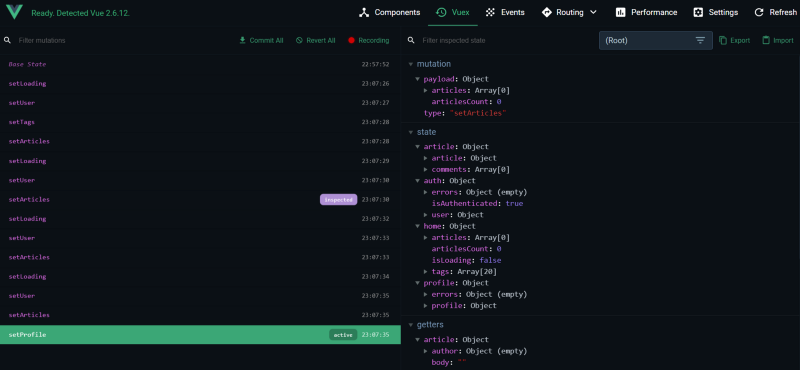The width and height of the screenshot is (800, 370).
Task: Select setArticles mutation at 23:07:33
Action: pos(200,257)
